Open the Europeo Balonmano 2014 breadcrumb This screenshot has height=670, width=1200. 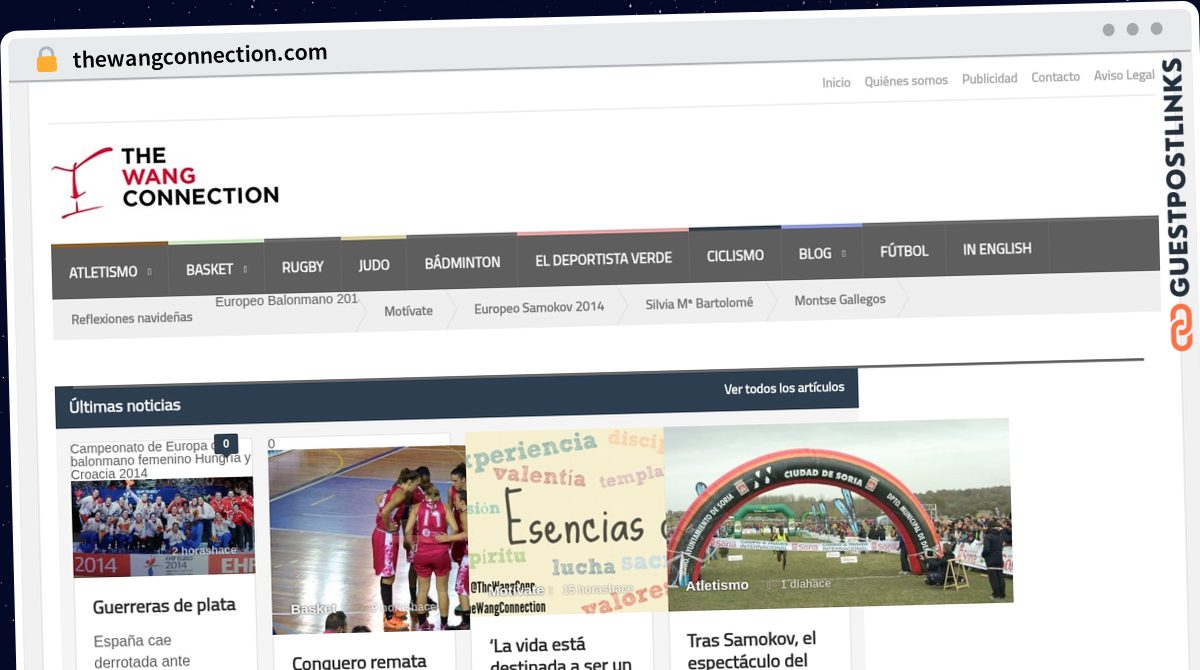287,299
